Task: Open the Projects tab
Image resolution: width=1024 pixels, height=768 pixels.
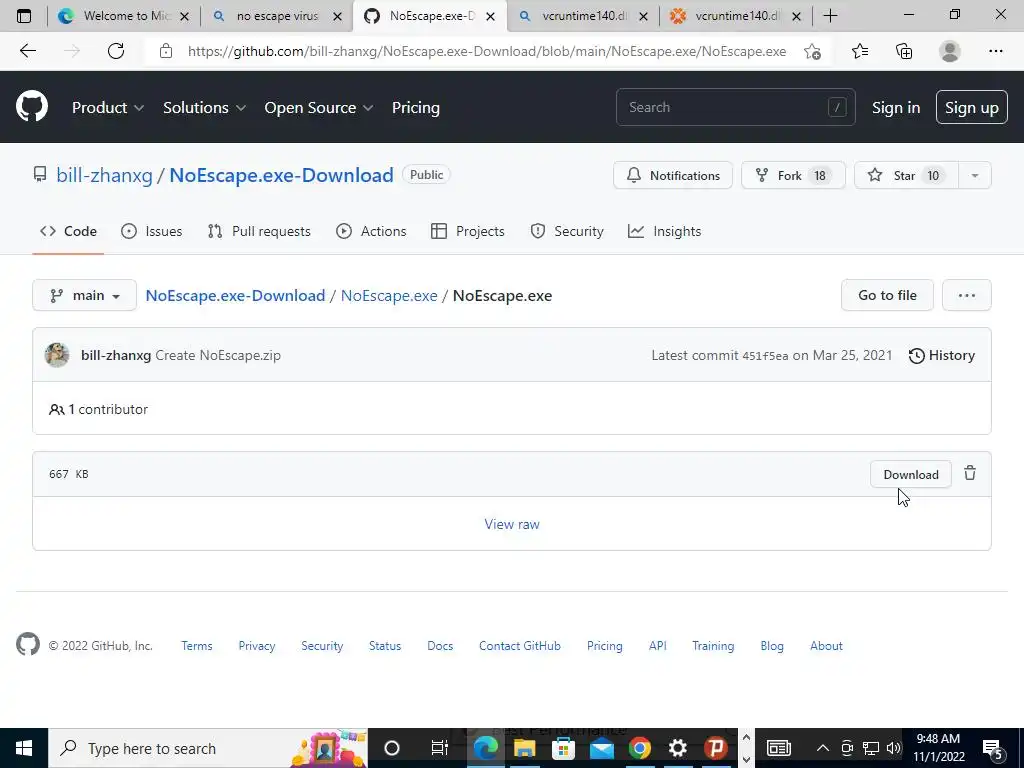Action: click(468, 231)
